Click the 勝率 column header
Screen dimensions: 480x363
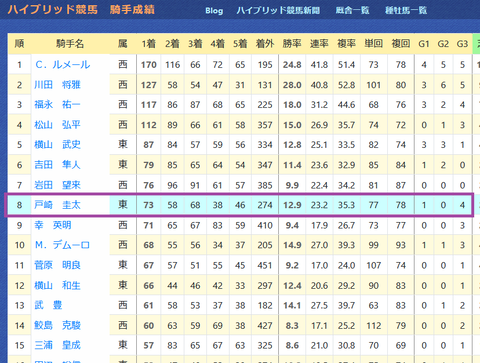[x=292, y=44]
